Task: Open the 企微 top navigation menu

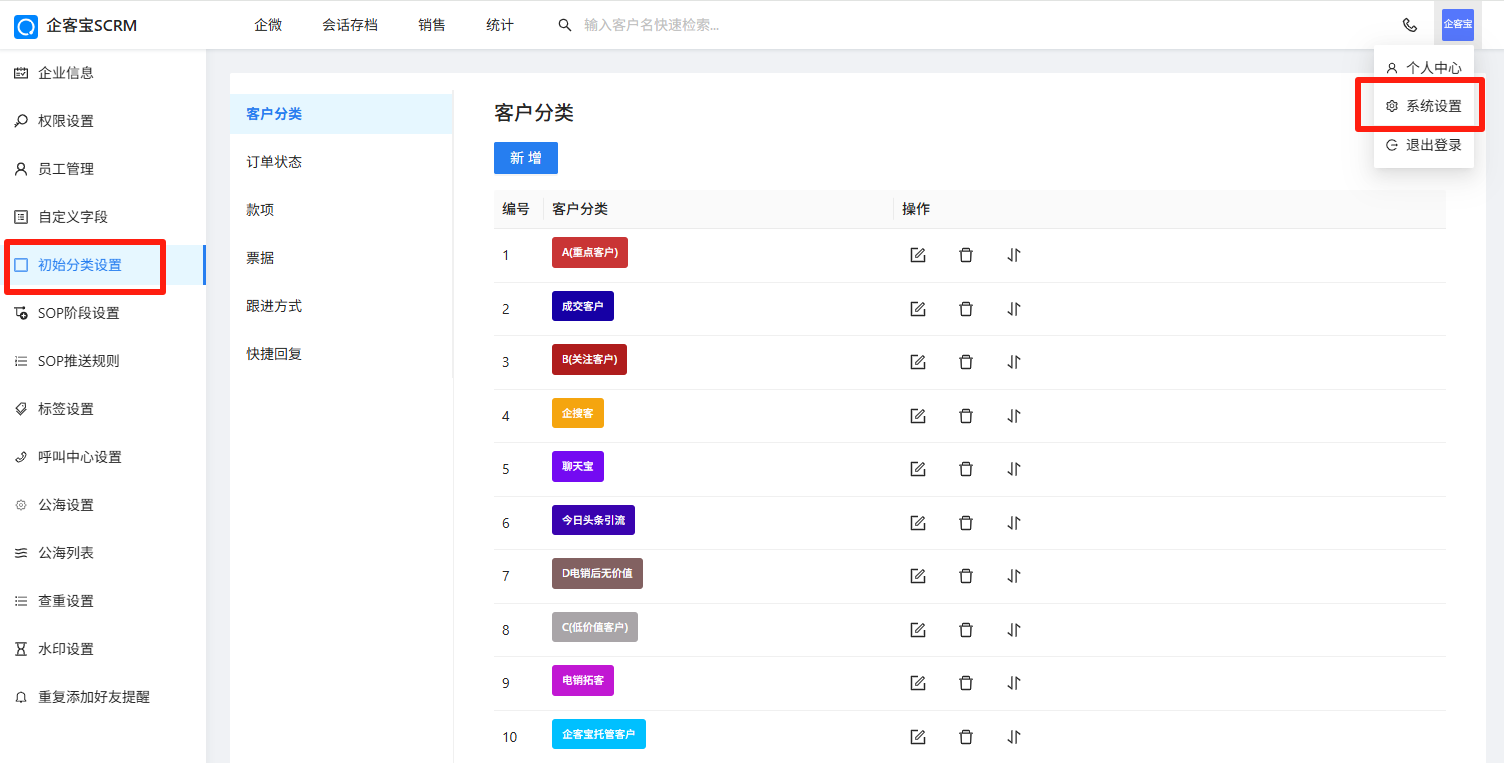Action: (268, 25)
